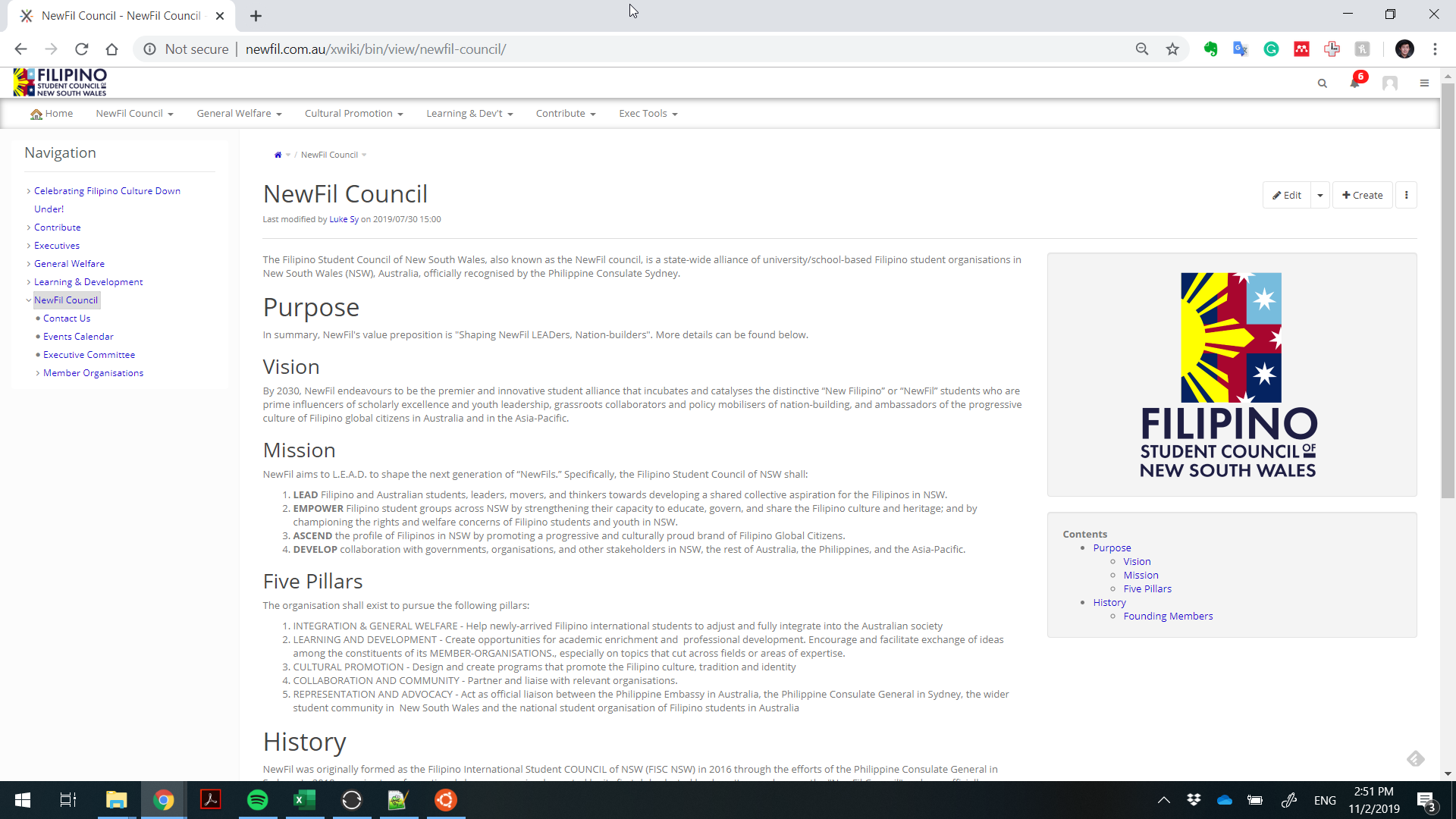Open the NewFil Council dropdown menu
Screen dimensions: 1456x819
134,114
